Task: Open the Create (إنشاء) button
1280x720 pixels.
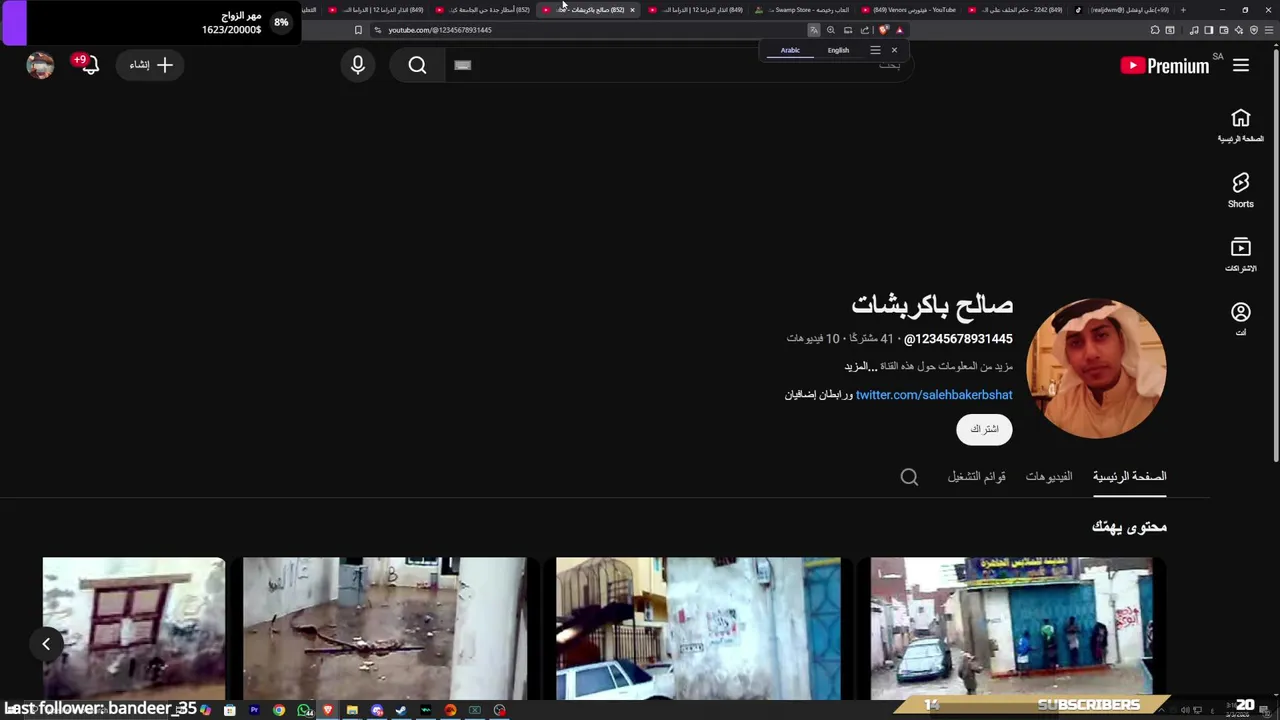Action: (150, 65)
